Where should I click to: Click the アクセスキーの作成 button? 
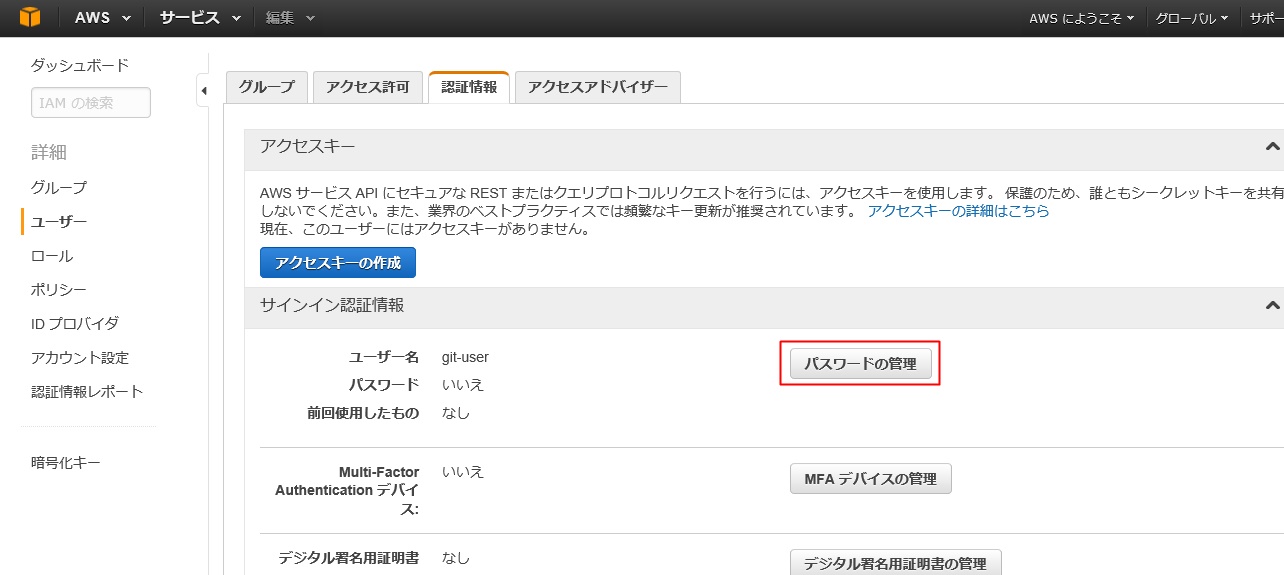click(337, 263)
